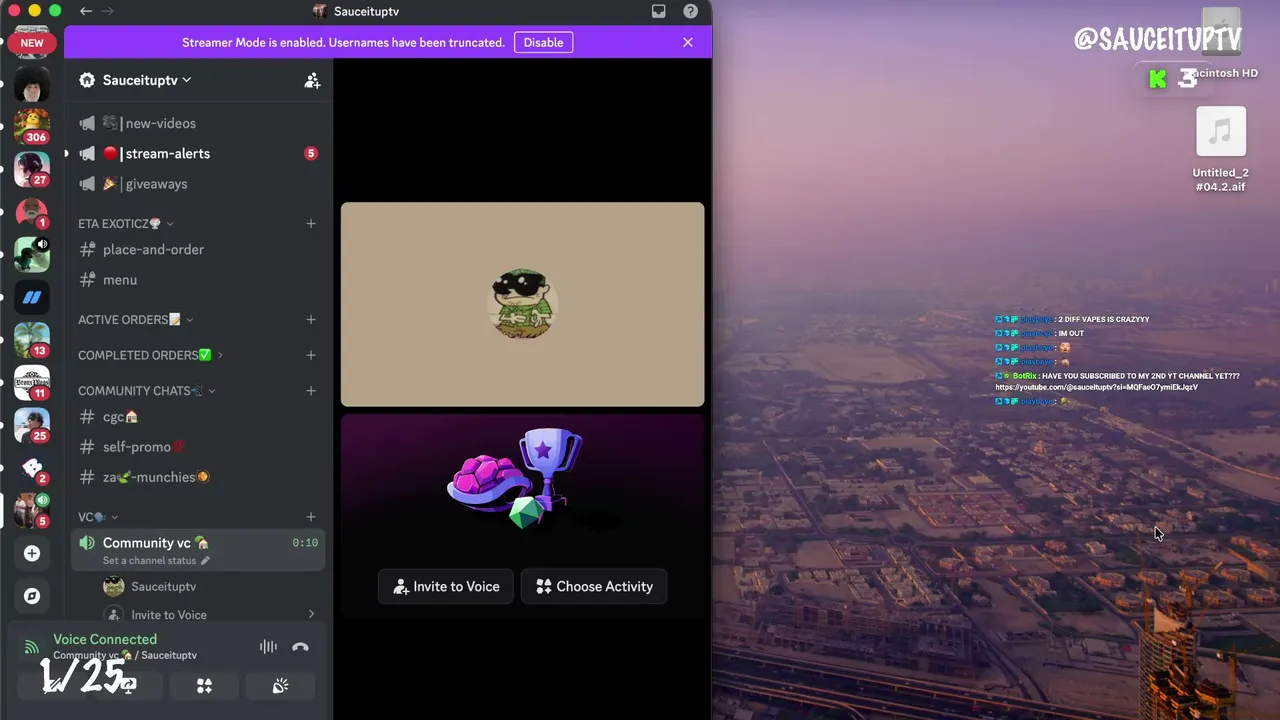Add a channel to ETA EXOTICZ category
Image resolution: width=1280 pixels, height=720 pixels.
click(311, 224)
